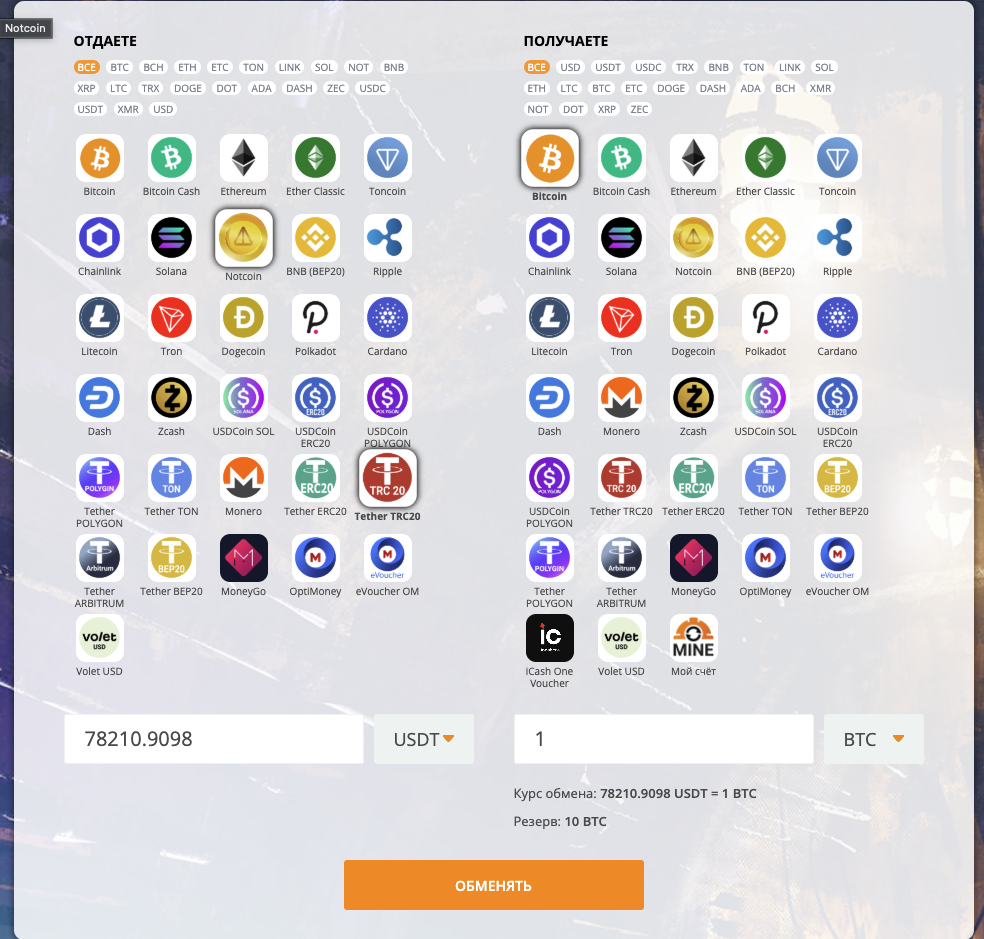Filter give list by USDT tag
Screen dimensions: 984x939
point(90,109)
